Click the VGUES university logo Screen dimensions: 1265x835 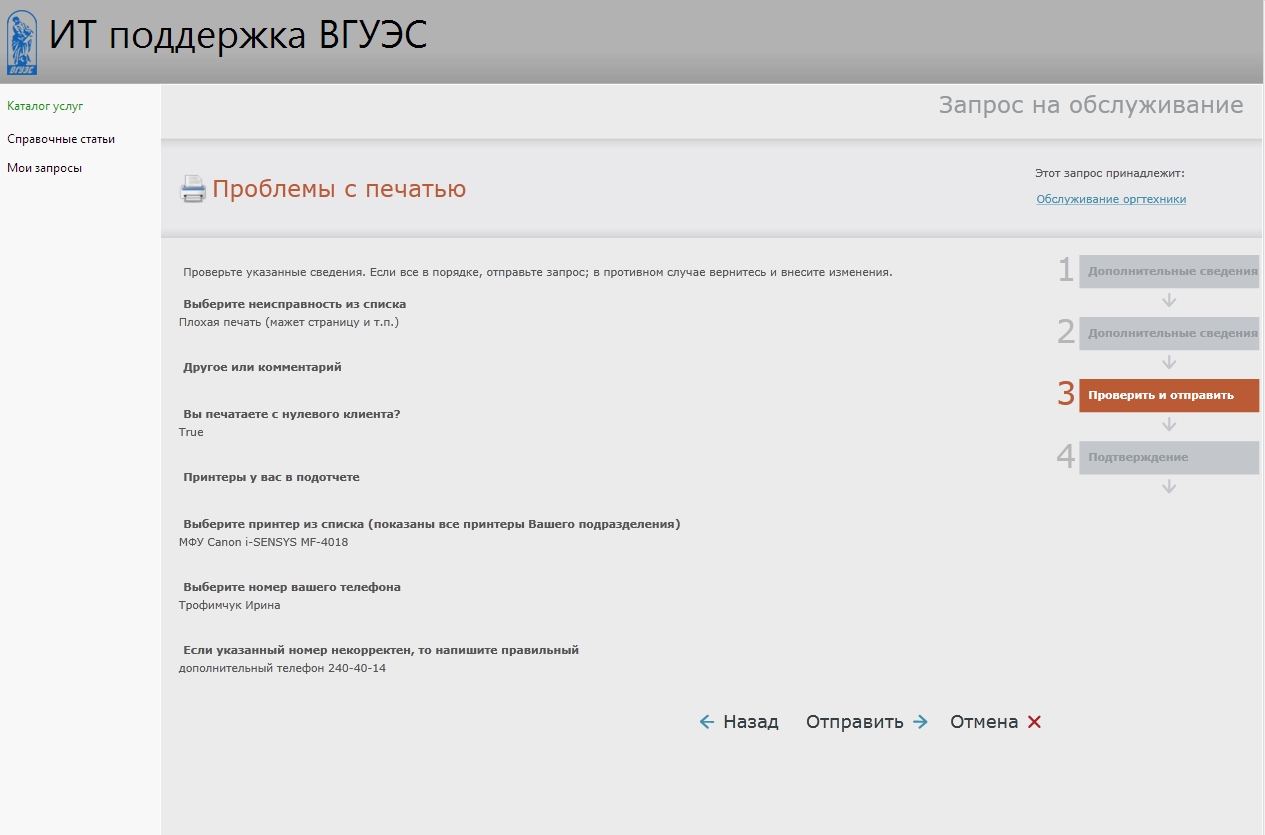tap(22, 43)
